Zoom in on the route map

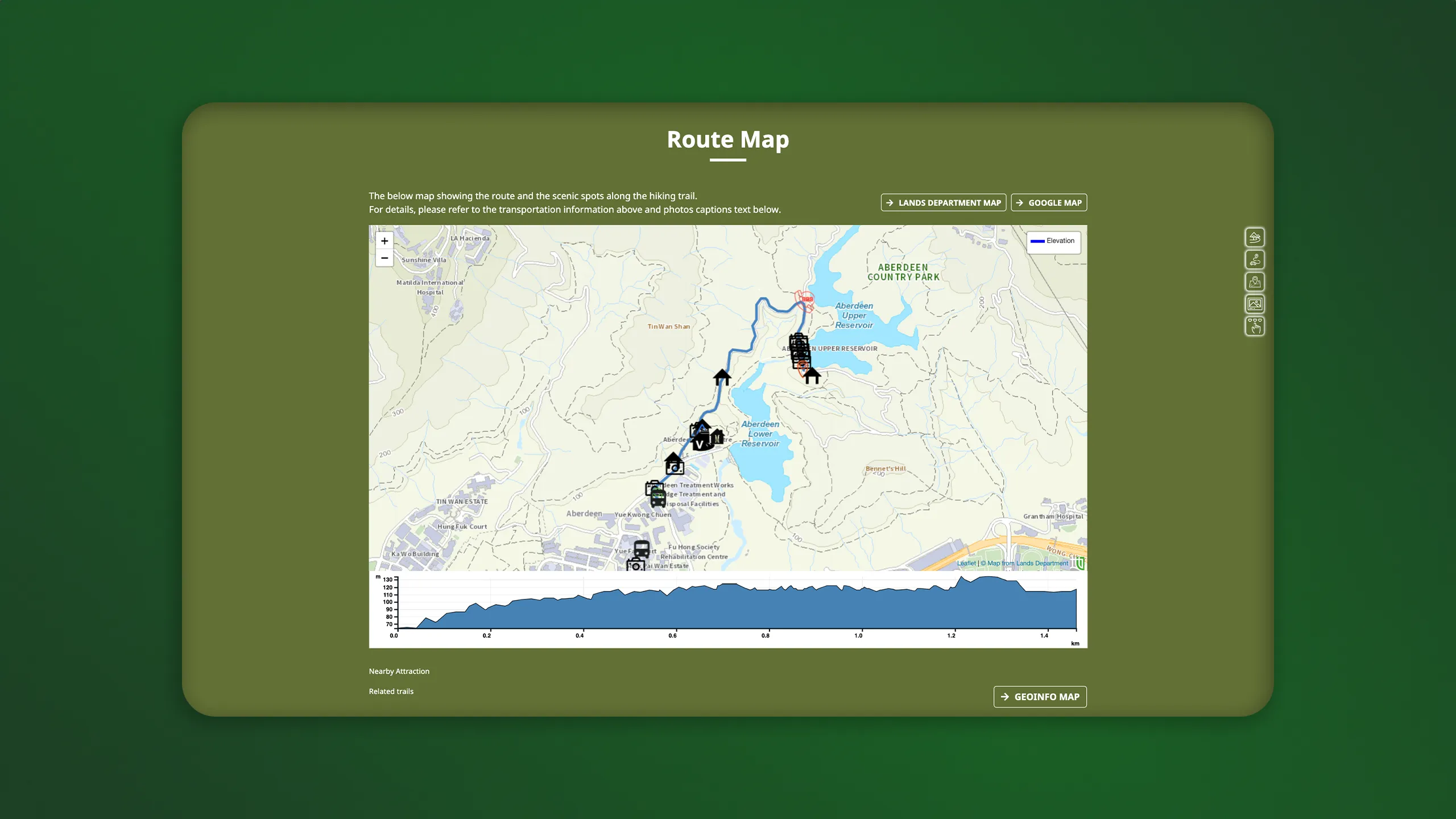coord(384,241)
